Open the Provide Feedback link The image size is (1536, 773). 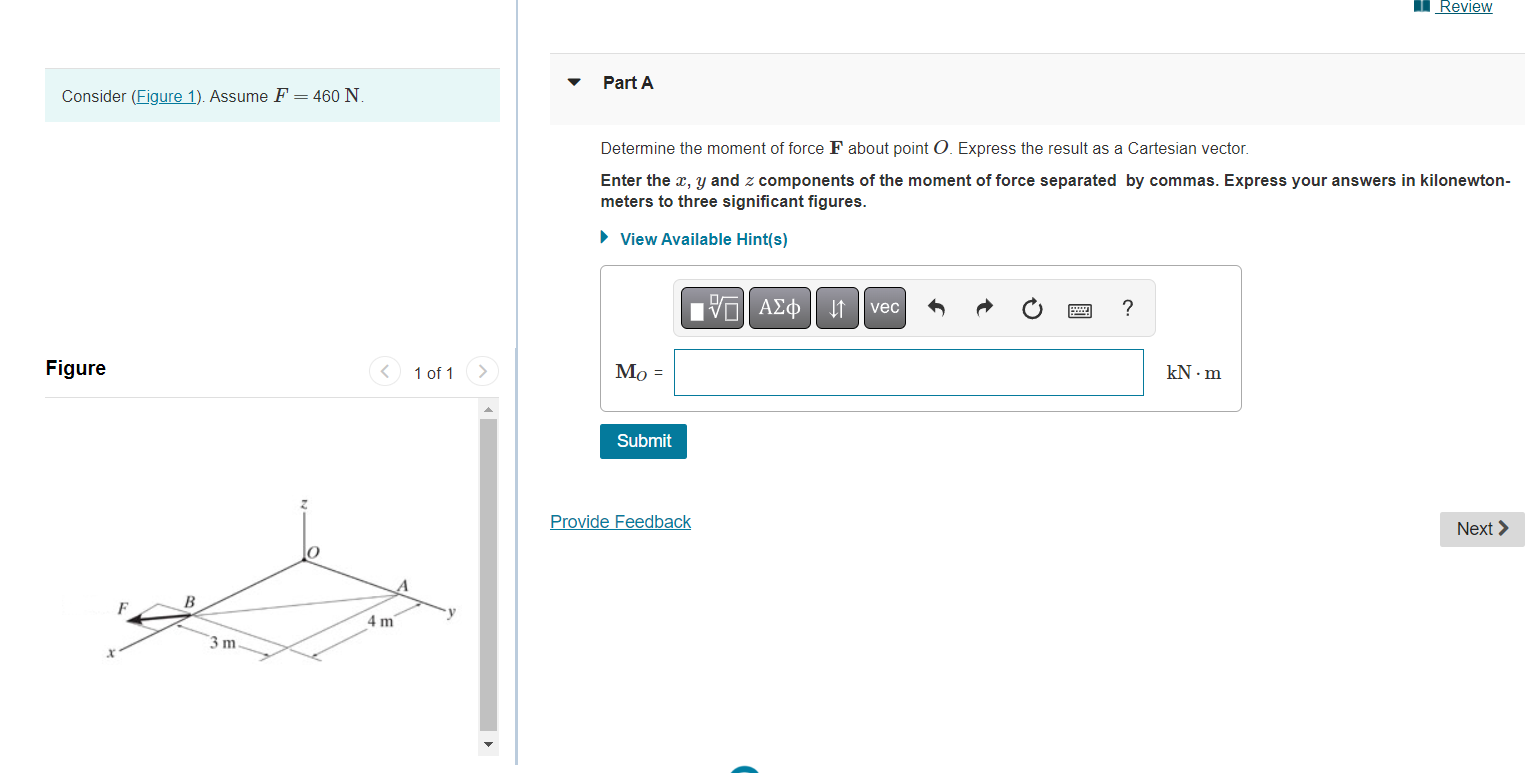(620, 521)
